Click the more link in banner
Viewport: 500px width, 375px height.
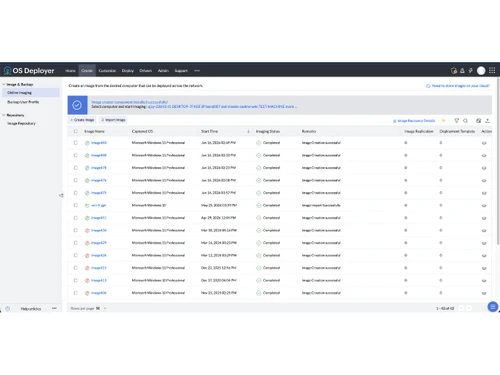coord(291,107)
